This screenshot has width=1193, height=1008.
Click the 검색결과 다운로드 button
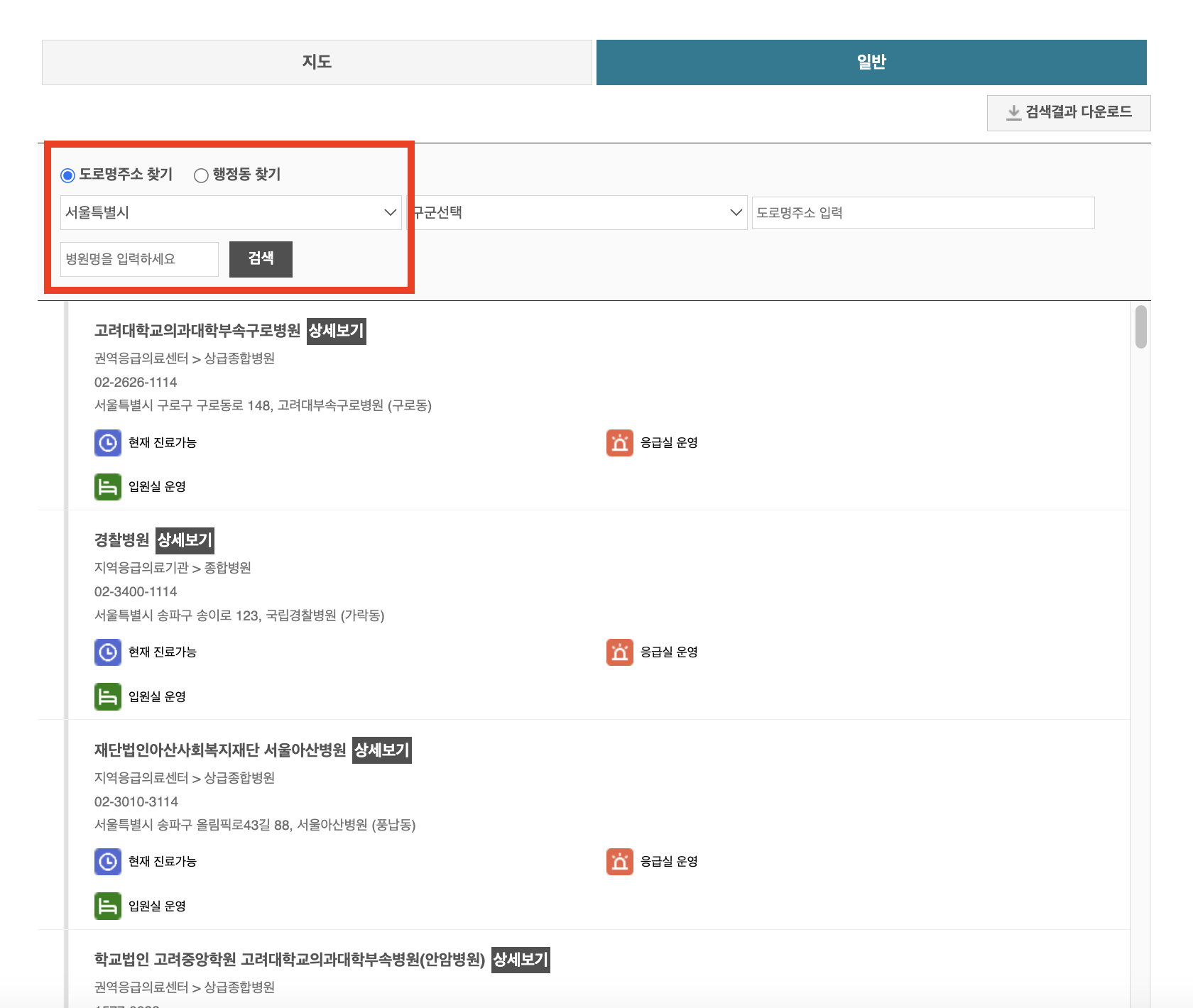1069,113
